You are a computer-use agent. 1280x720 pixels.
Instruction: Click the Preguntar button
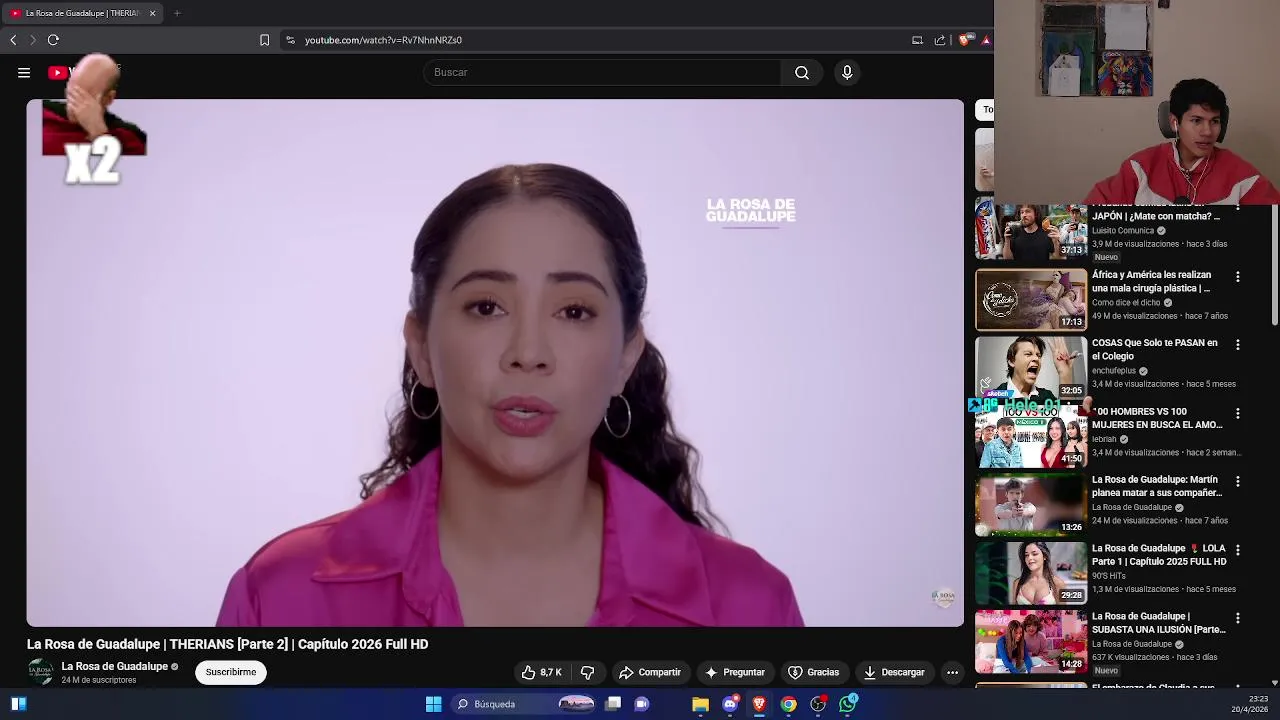[x=735, y=672]
